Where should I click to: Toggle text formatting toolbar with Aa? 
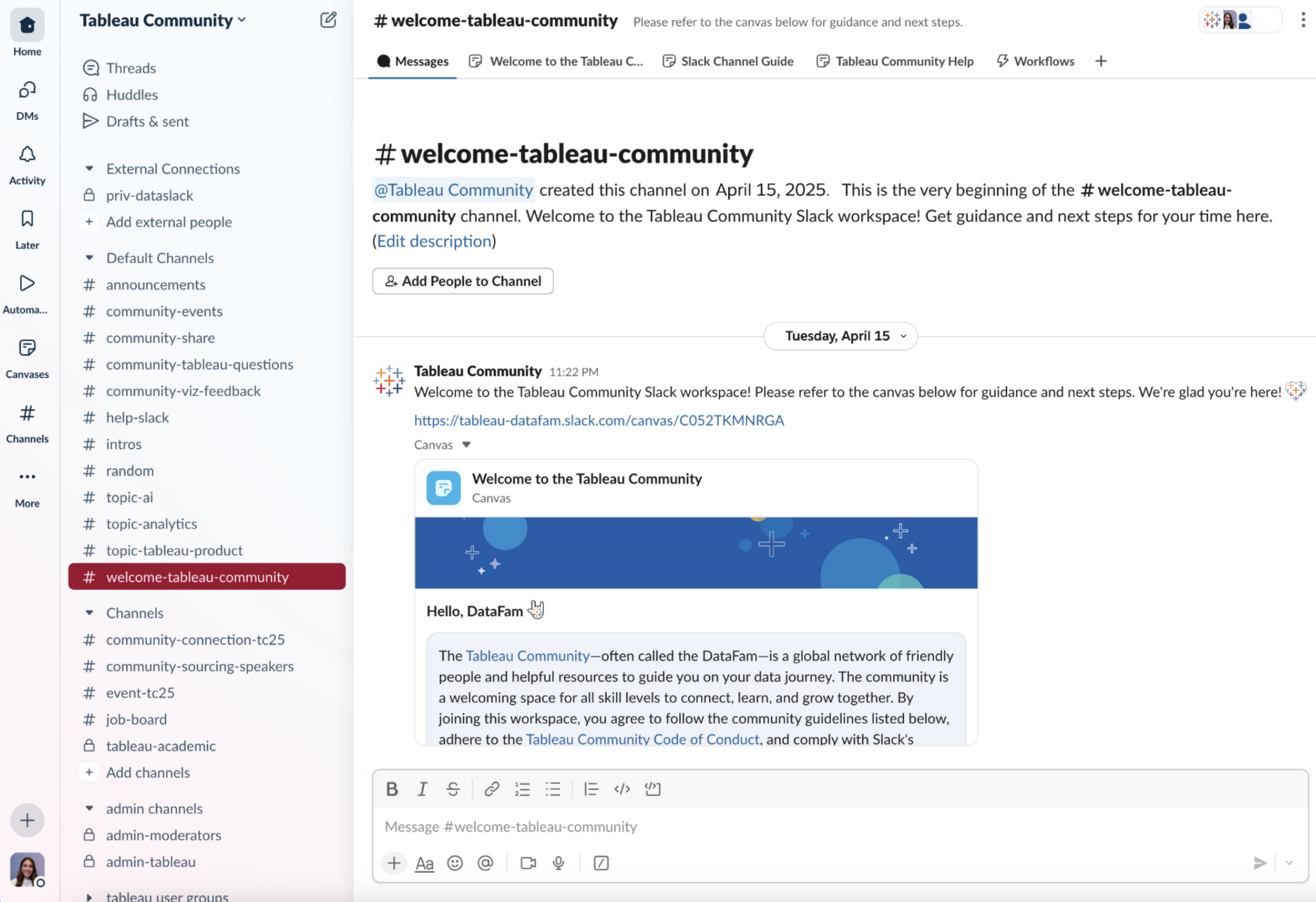pos(424,863)
